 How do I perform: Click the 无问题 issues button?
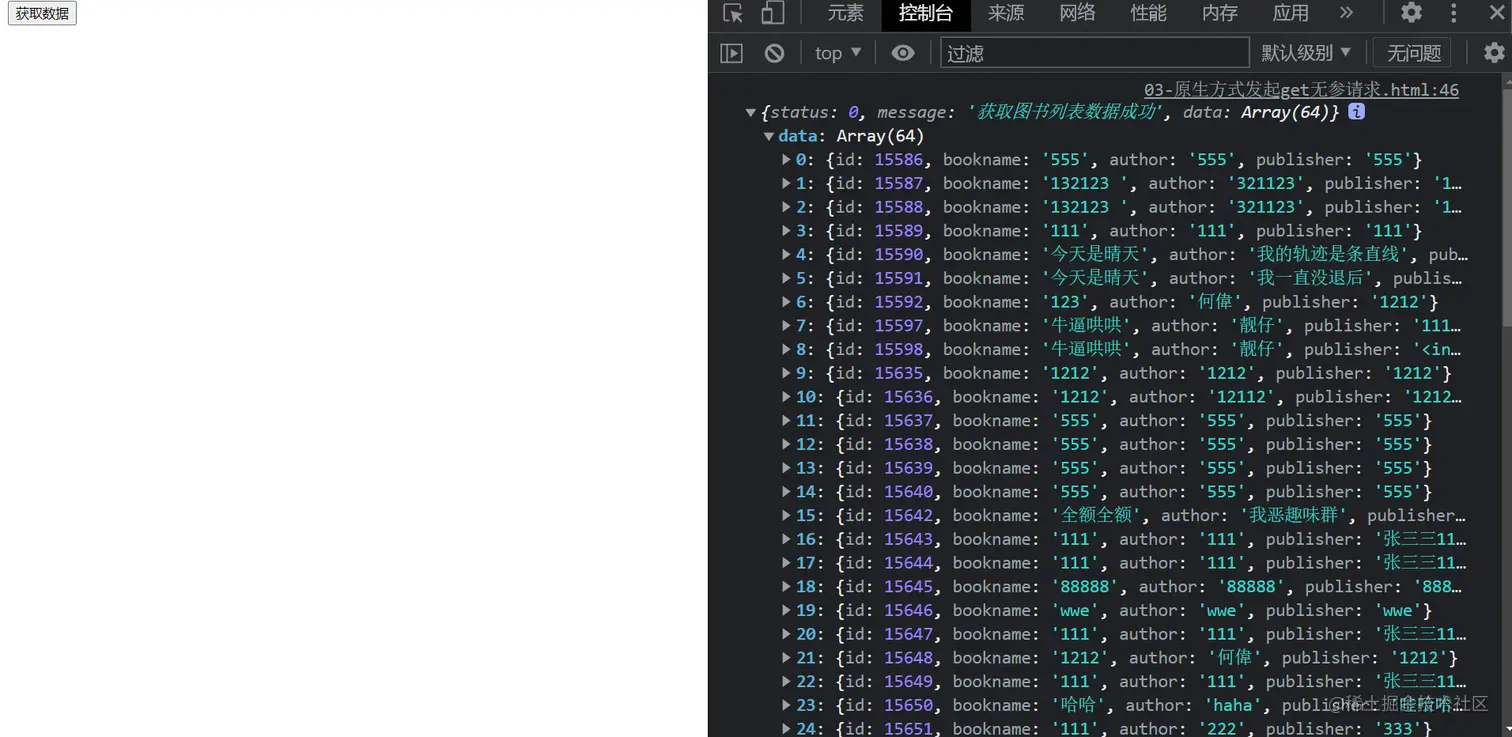point(1414,53)
